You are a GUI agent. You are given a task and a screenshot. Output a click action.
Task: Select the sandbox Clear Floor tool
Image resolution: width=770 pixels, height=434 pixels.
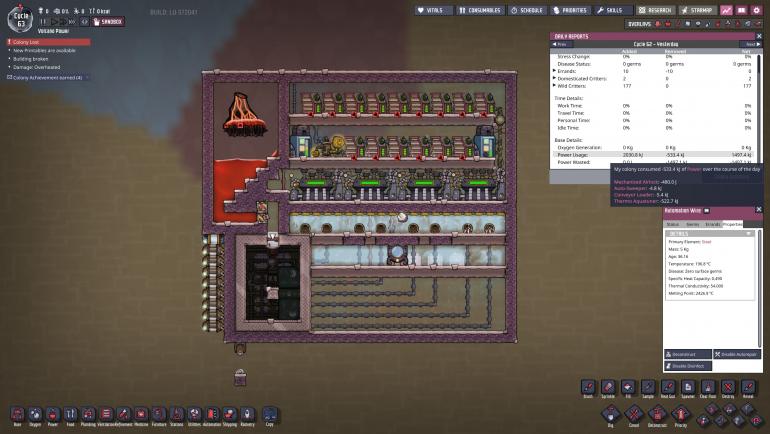708,387
